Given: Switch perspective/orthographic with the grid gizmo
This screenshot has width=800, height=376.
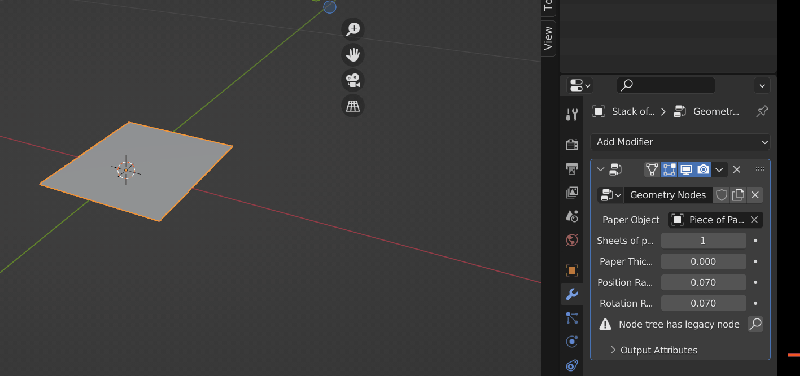Looking at the screenshot, I should 353,106.
